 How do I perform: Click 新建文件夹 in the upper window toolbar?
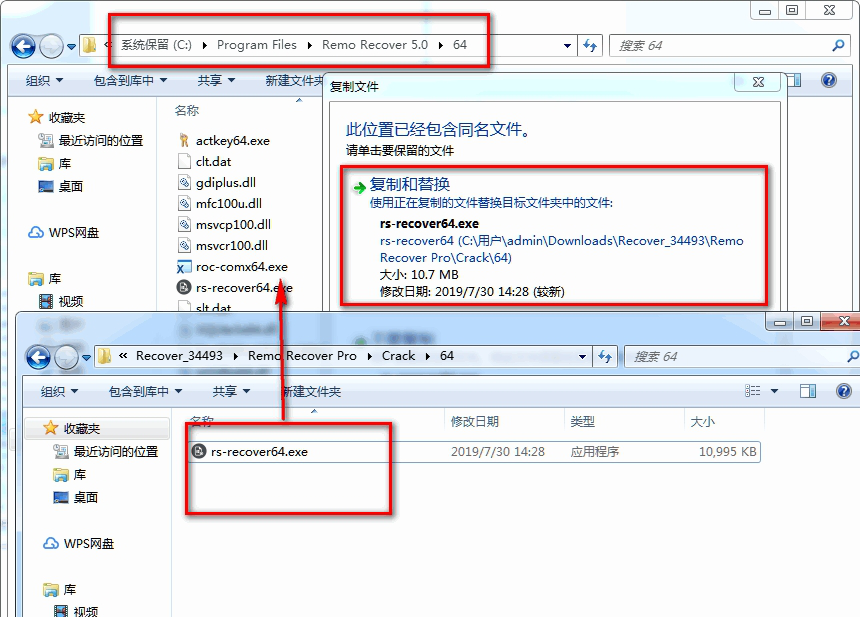coord(294,81)
